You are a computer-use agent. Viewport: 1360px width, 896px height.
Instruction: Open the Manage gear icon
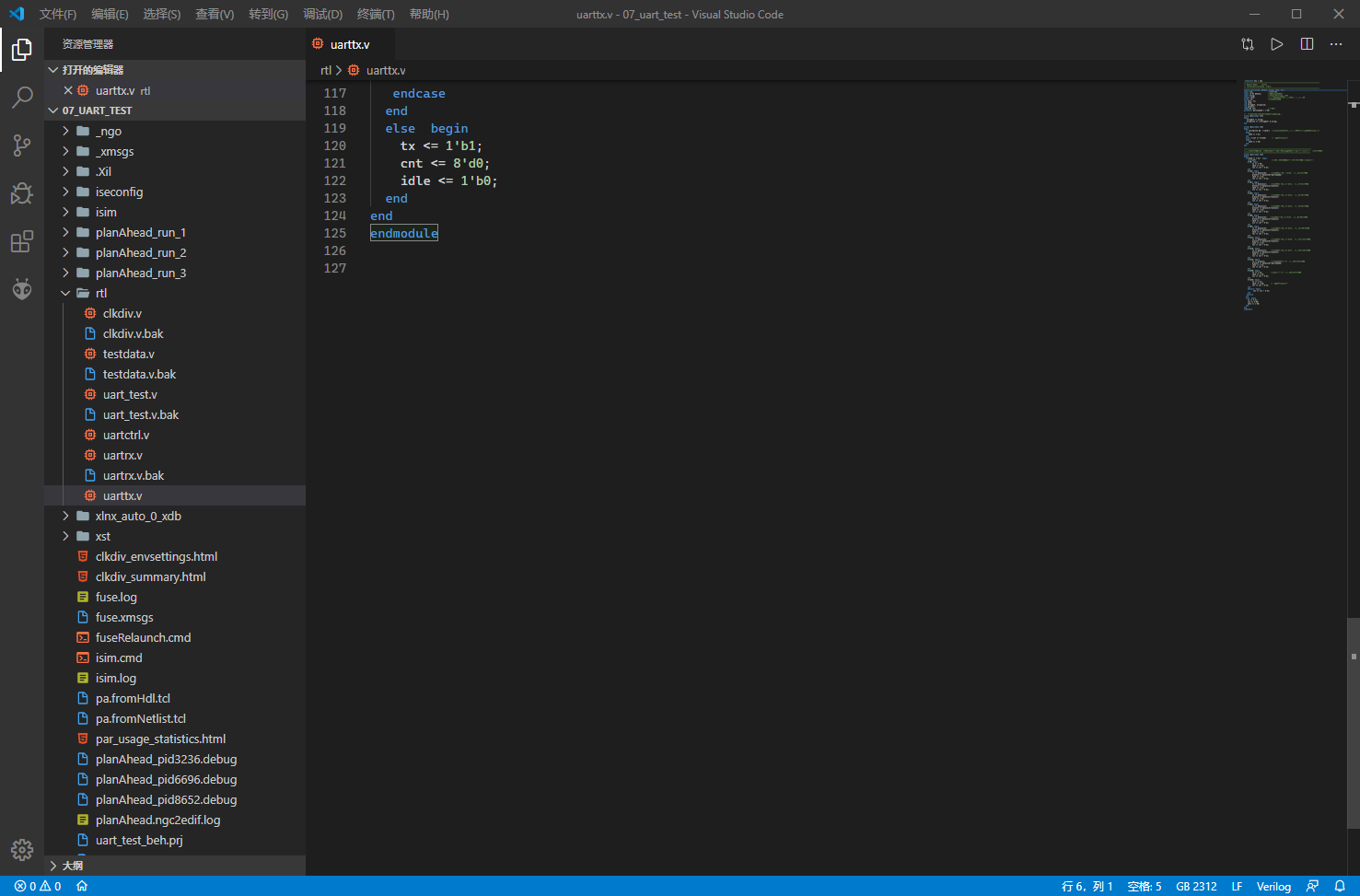pyautogui.click(x=22, y=850)
